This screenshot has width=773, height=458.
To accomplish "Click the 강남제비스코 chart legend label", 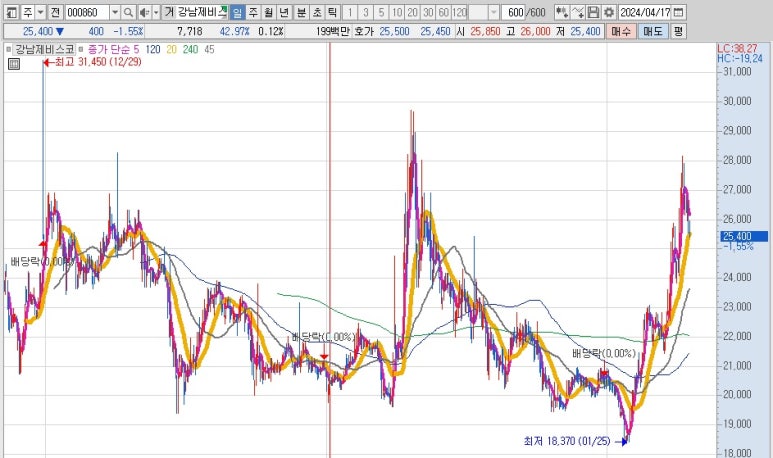I will point(44,49).
